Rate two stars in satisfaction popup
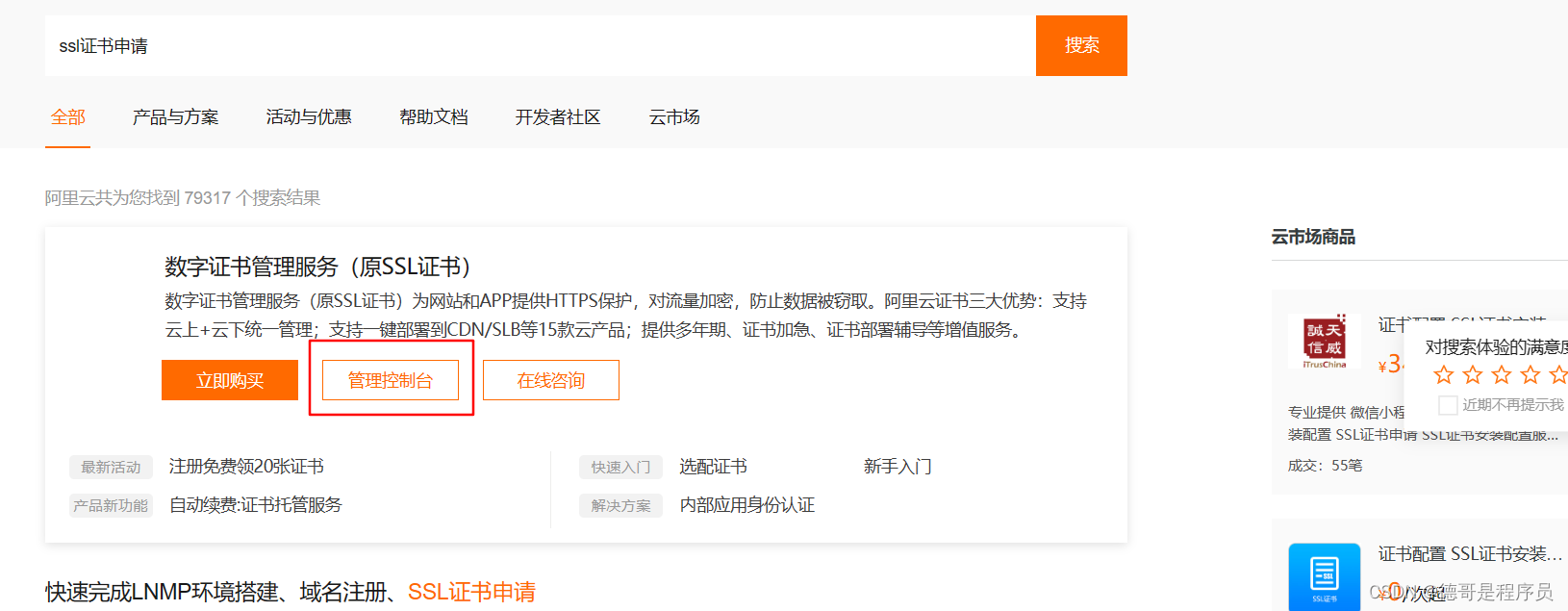1568x611 pixels. [1472, 374]
